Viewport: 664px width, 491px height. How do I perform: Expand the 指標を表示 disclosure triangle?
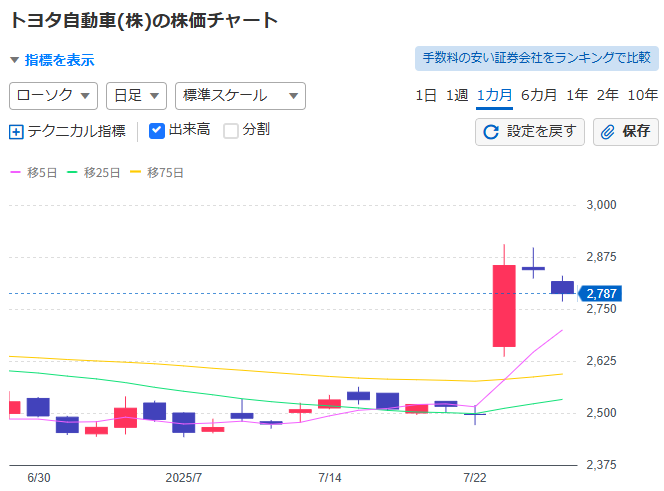14,60
